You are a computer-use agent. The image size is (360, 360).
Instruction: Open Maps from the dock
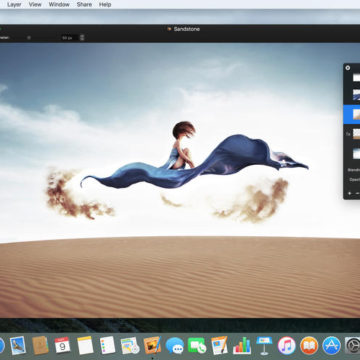[130, 345]
